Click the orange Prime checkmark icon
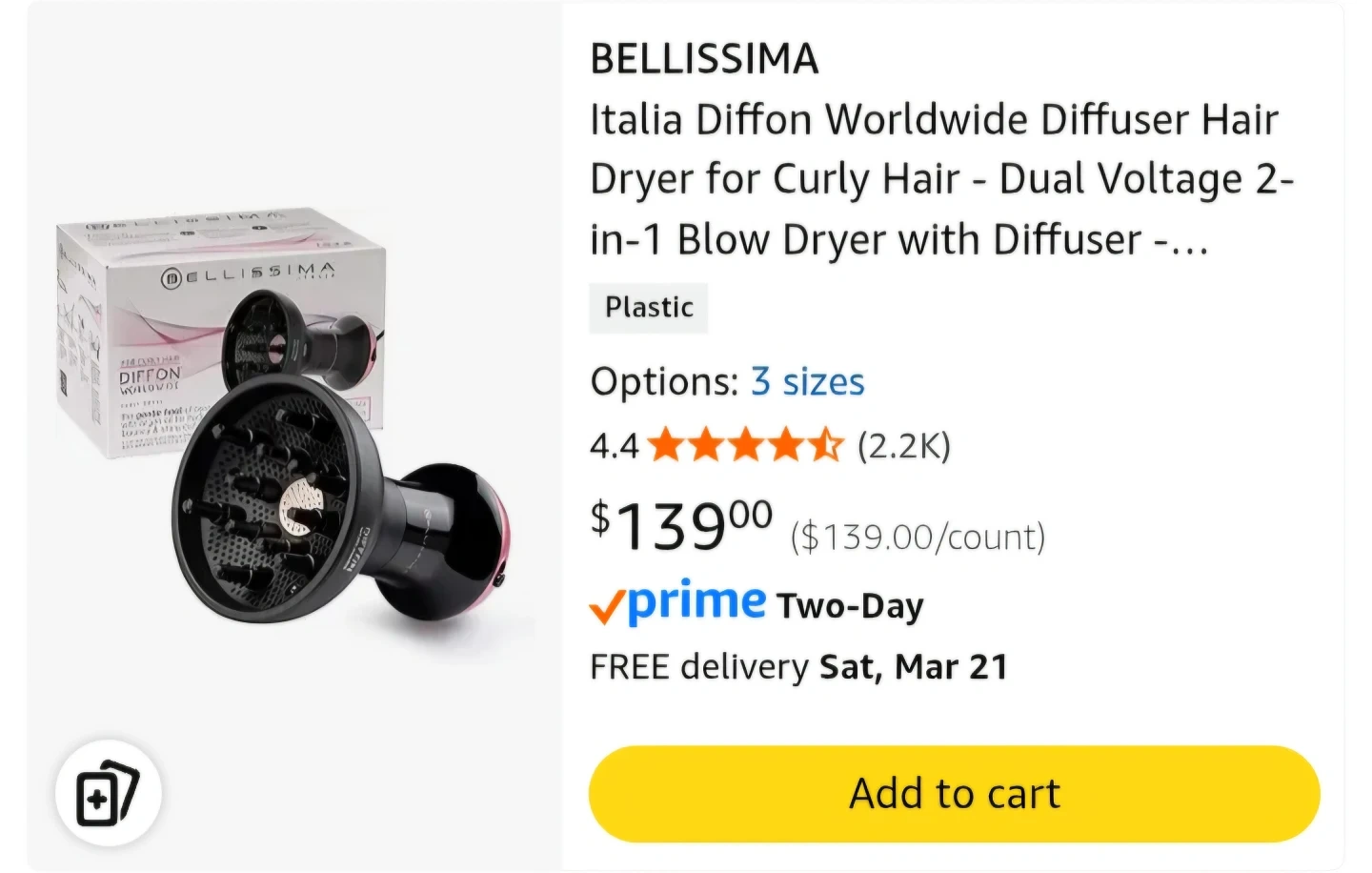Screen dimensions: 1372x873 [x=607, y=606]
